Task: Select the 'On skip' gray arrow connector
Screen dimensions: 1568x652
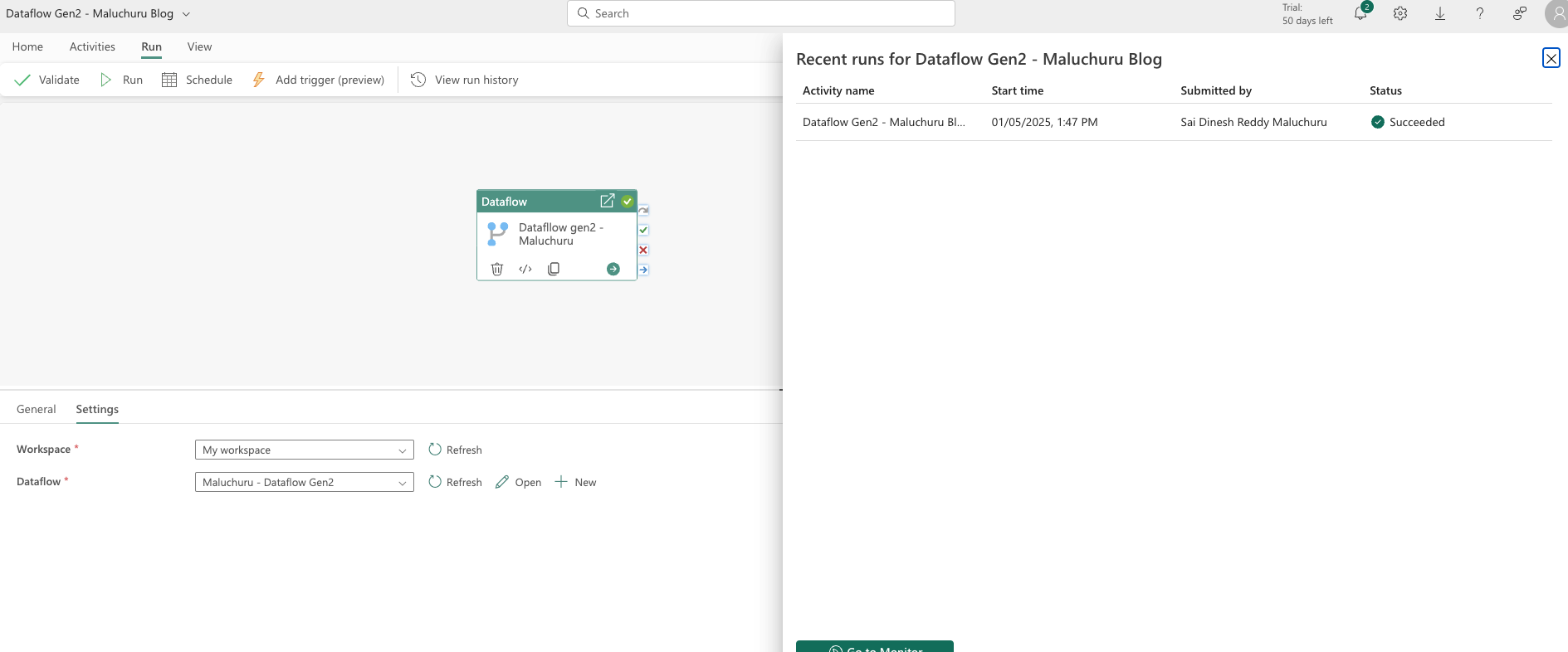Action: 643,210
